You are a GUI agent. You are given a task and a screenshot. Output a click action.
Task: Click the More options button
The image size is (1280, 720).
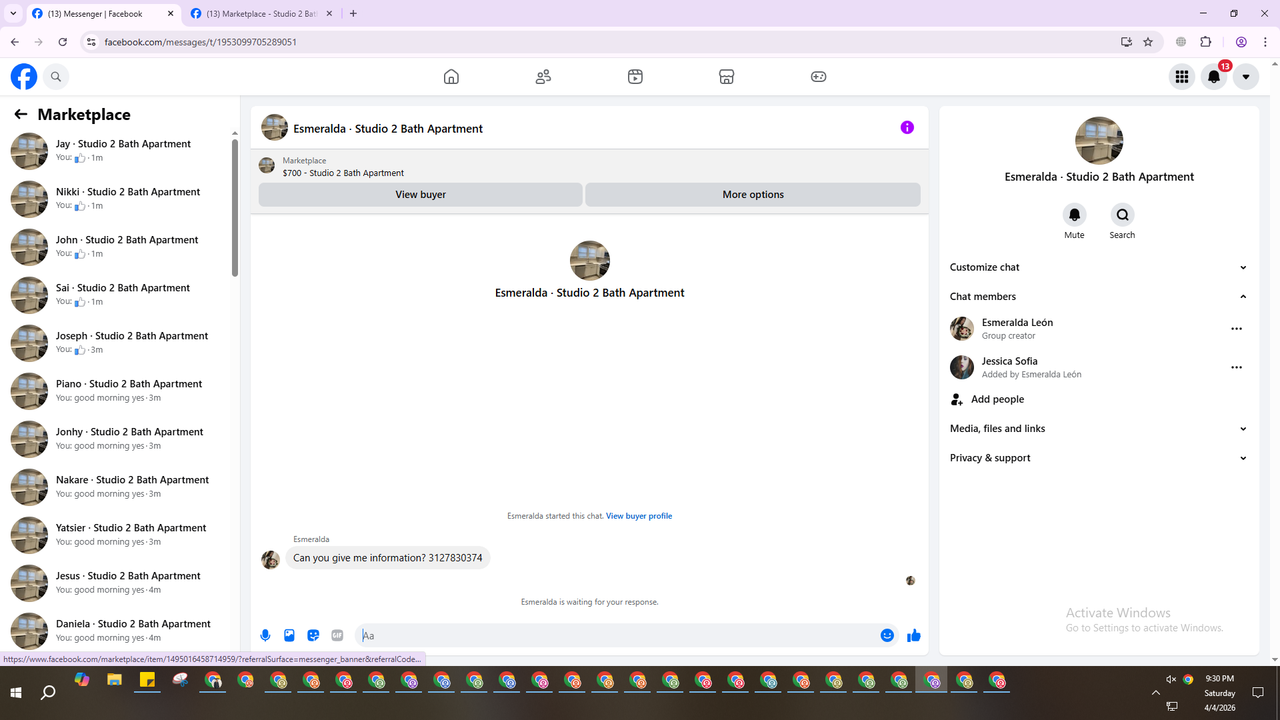click(x=753, y=194)
